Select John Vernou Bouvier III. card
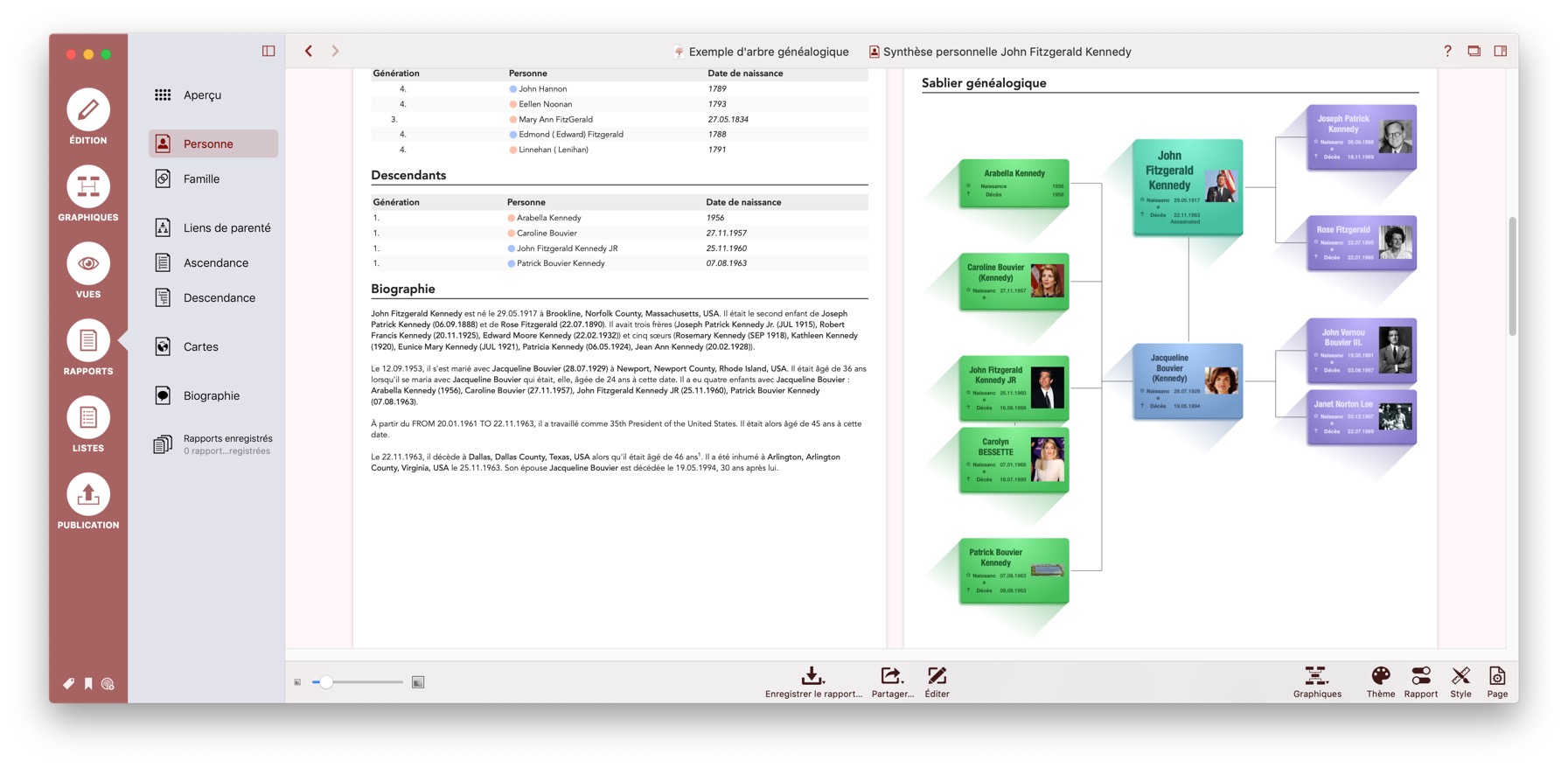 (1362, 351)
